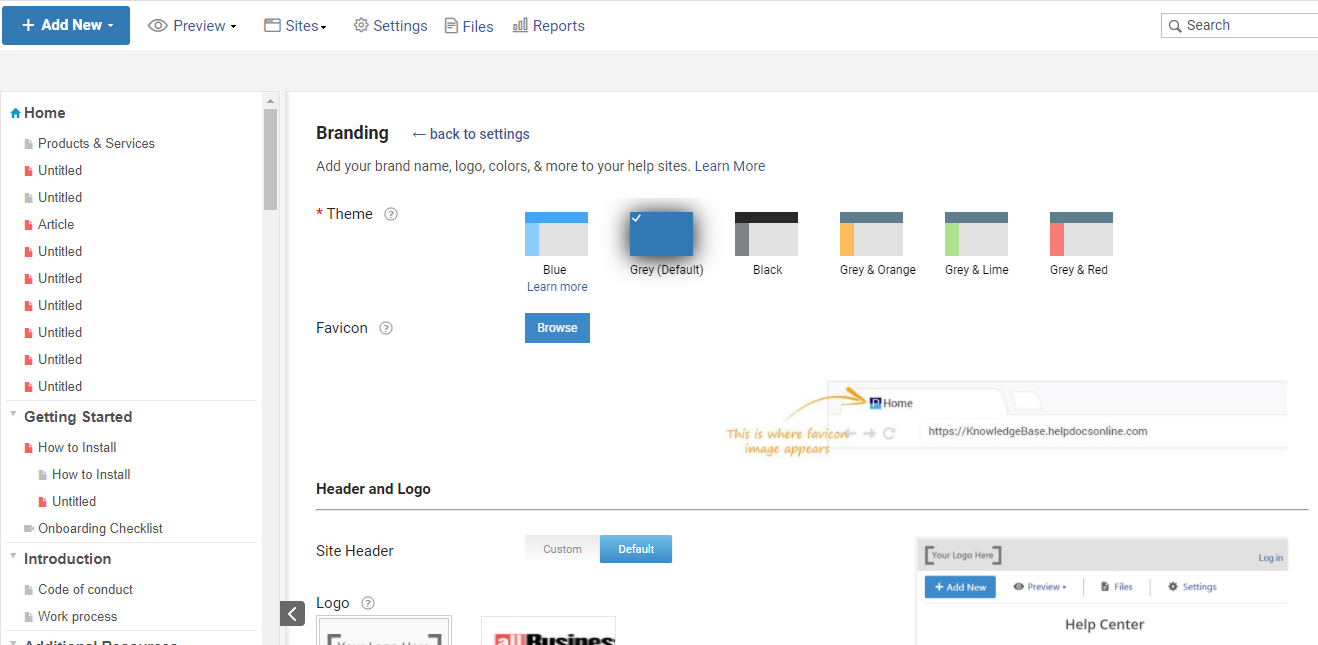The height and width of the screenshot is (645, 1318).
Task: Click the Browse button for favicon
Action: pos(557,328)
